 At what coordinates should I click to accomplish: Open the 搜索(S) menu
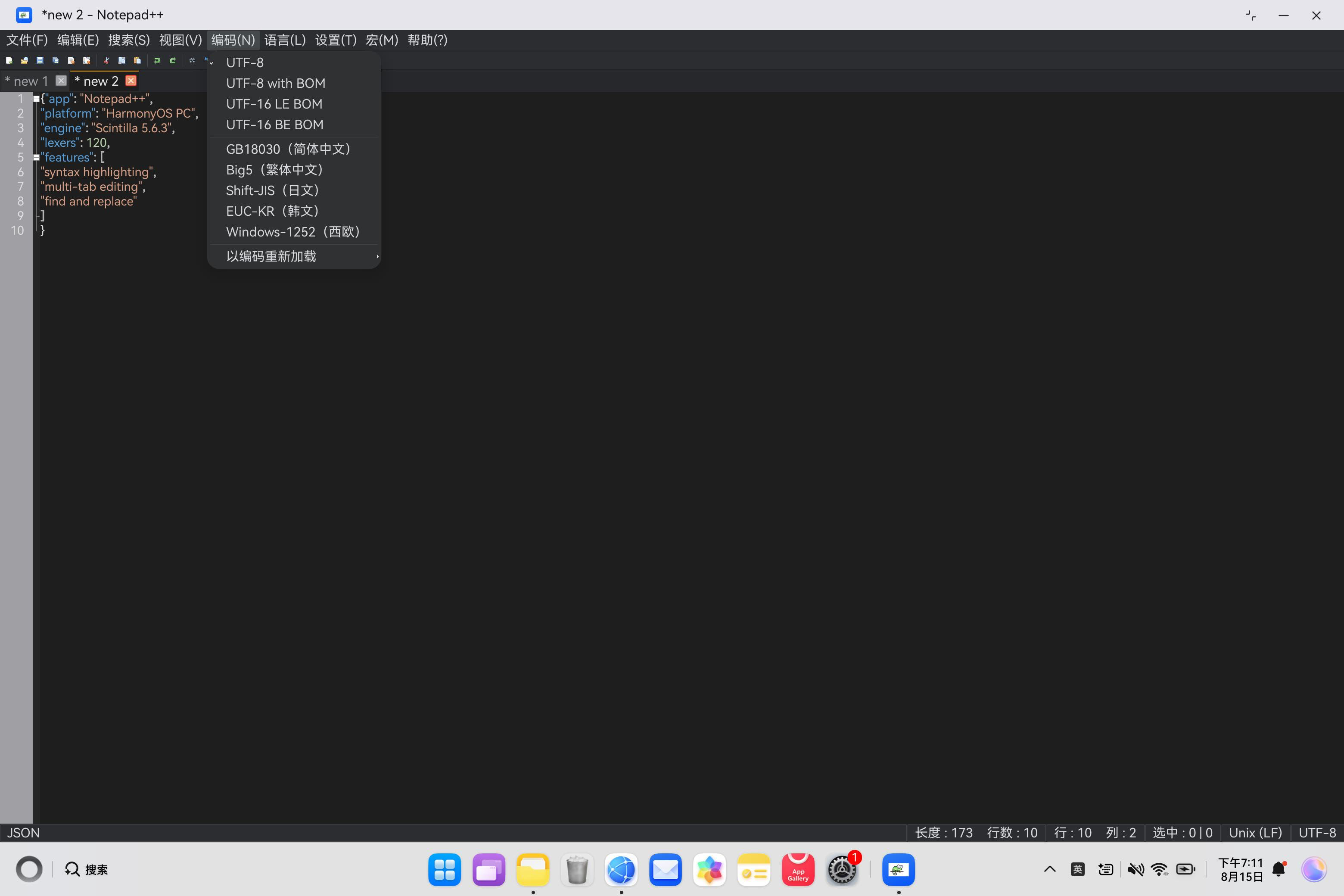[x=128, y=40]
